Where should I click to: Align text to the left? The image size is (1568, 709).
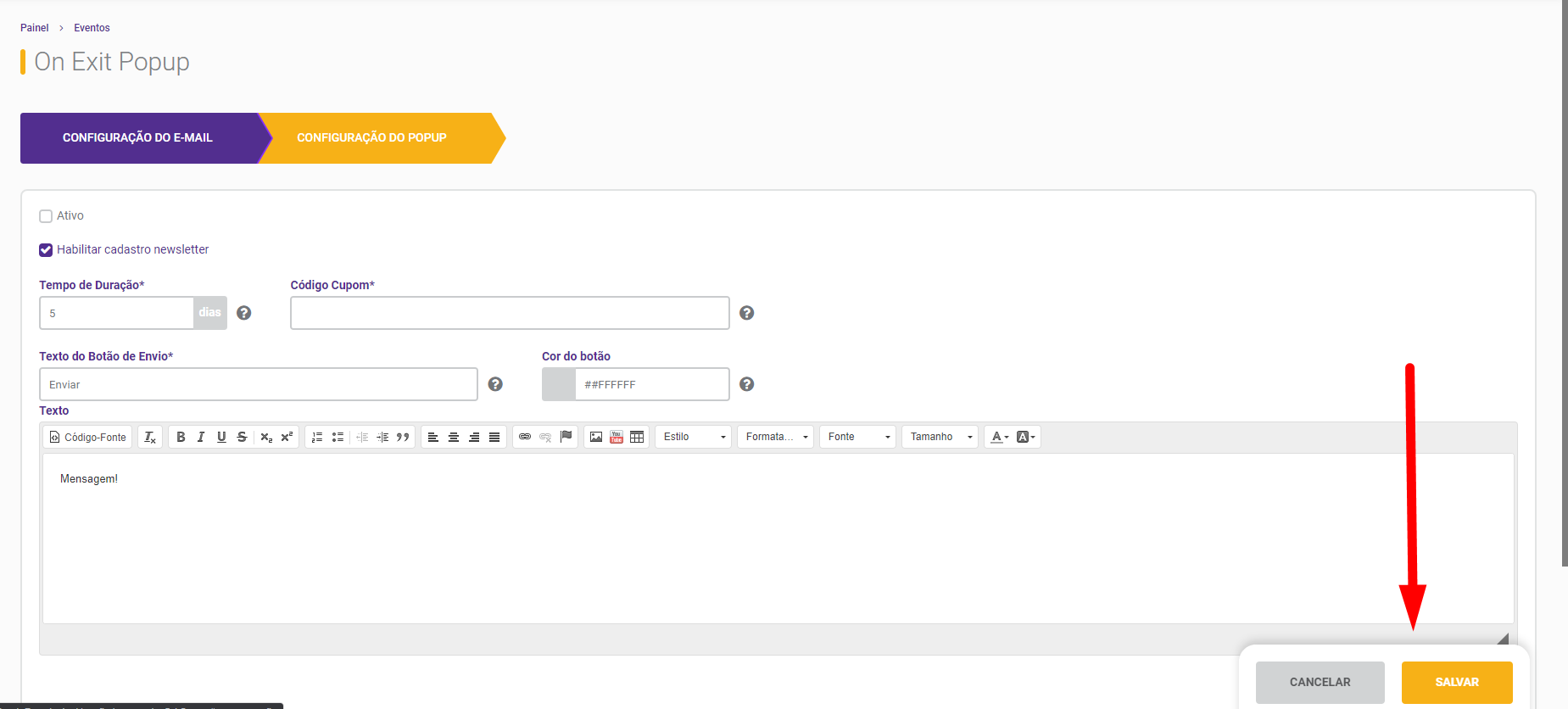(x=433, y=437)
